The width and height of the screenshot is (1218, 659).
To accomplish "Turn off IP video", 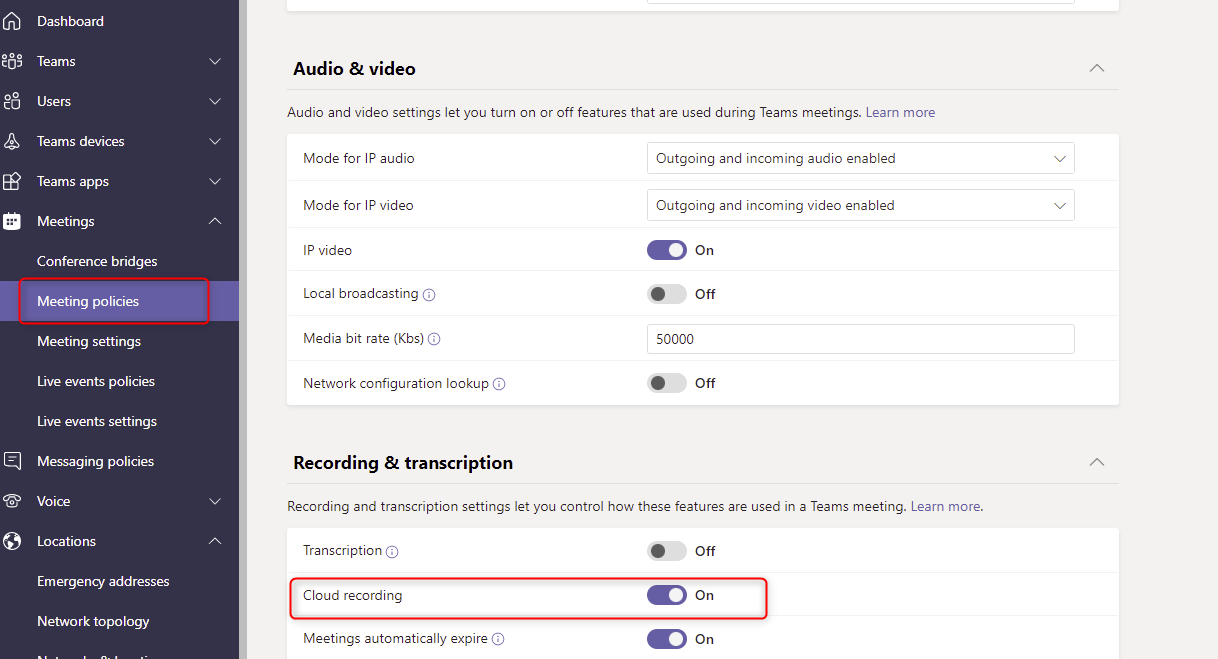I will [667, 250].
